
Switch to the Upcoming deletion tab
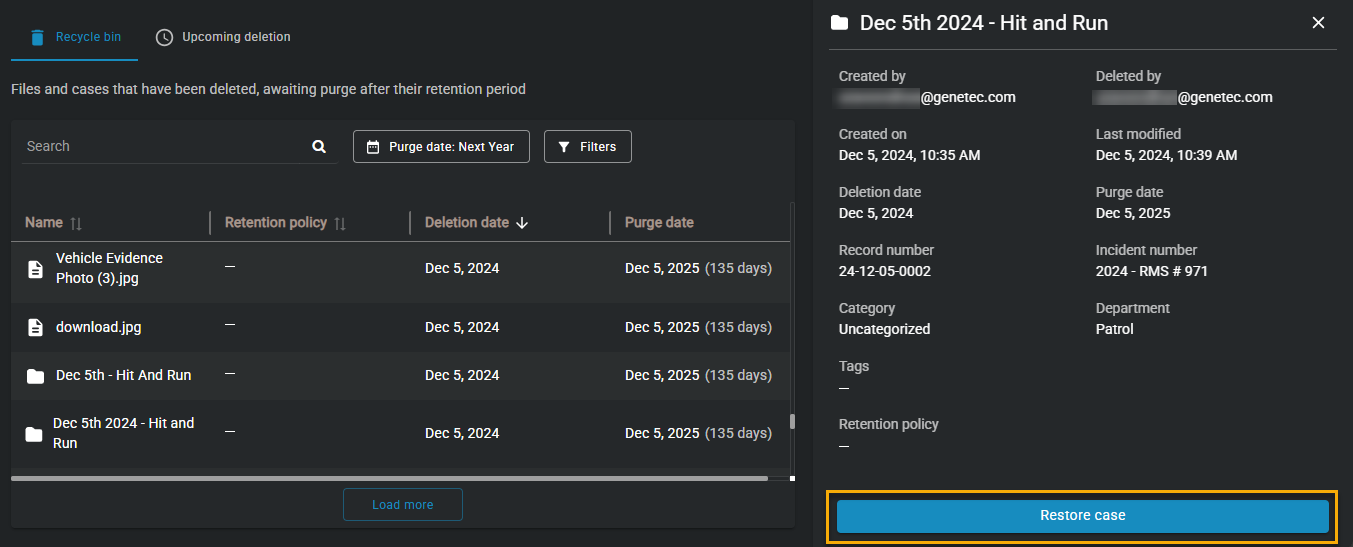pos(235,37)
